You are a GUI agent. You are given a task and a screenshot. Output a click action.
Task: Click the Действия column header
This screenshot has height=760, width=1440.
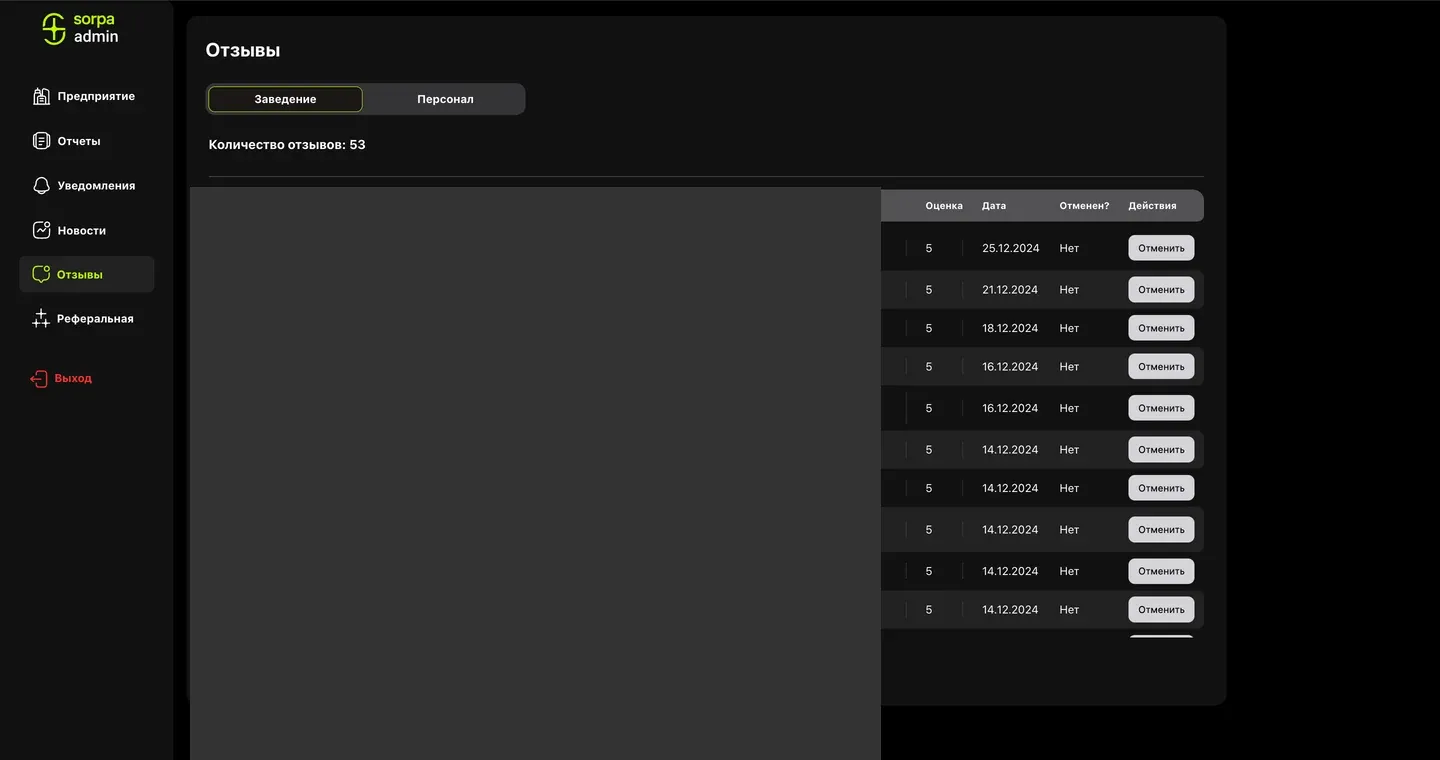click(1152, 206)
